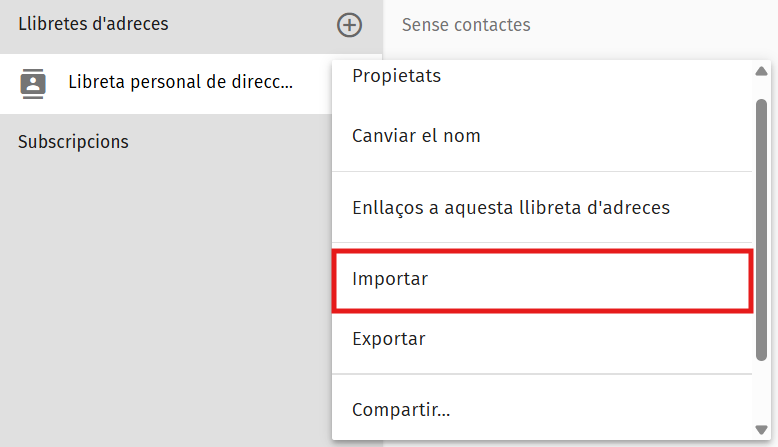Choose Canviar el nom menu entry
The height and width of the screenshot is (447, 778).
[542, 136]
